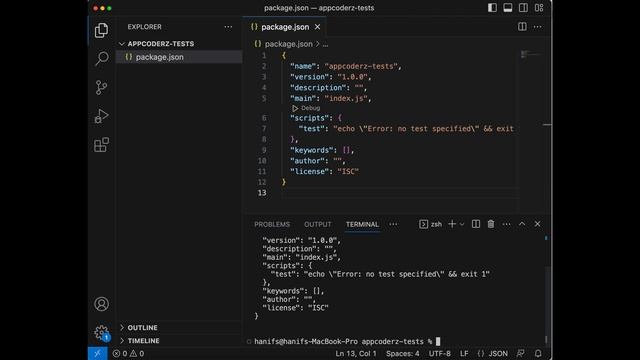Close the package.json editor tab
This screenshot has width=640, height=360.
(317, 27)
